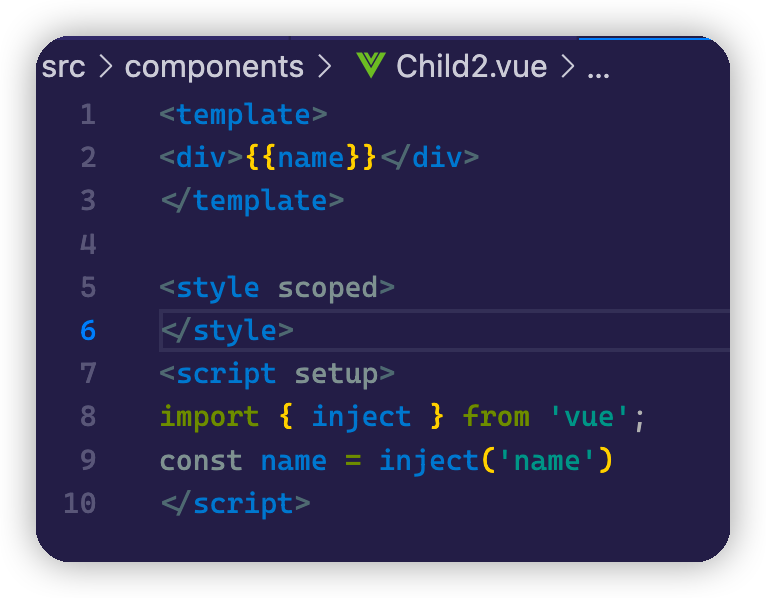766x598 pixels.
Task: Click line number 1 in gutter
Action: click(88, 115)
